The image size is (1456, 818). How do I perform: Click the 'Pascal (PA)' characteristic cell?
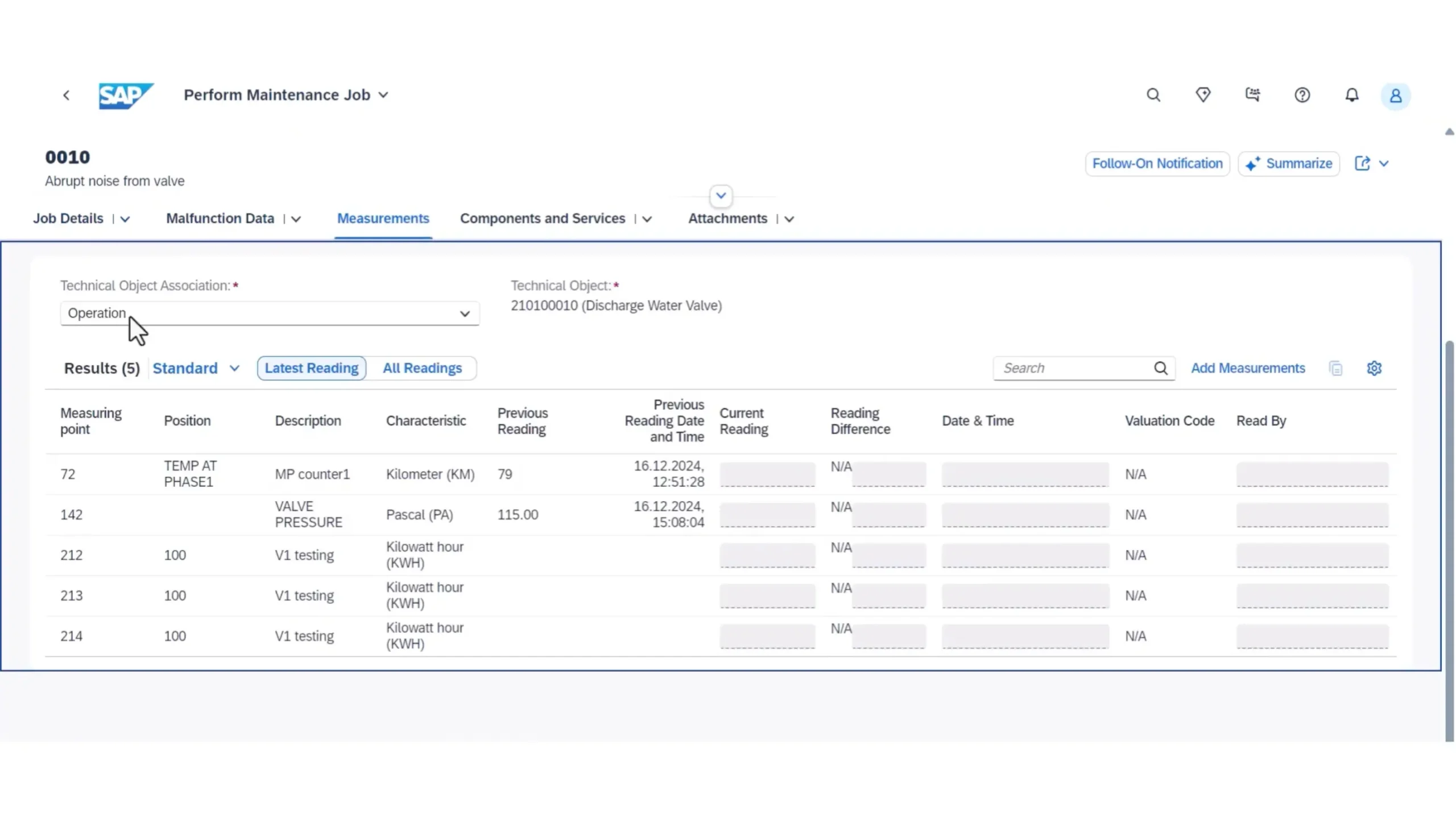(x=419, y=514)
